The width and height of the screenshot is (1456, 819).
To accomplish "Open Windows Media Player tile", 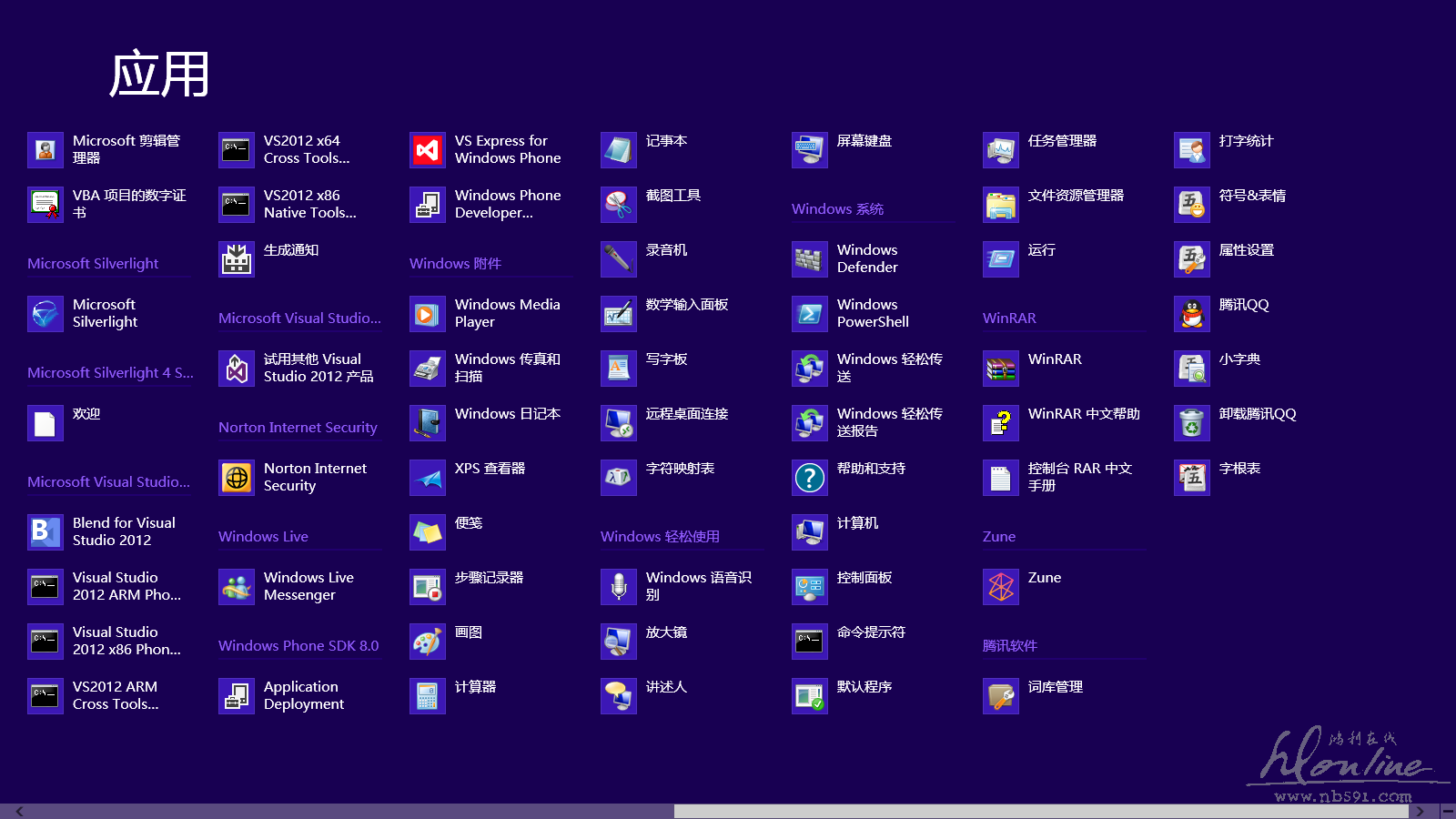I will (428, 314).
